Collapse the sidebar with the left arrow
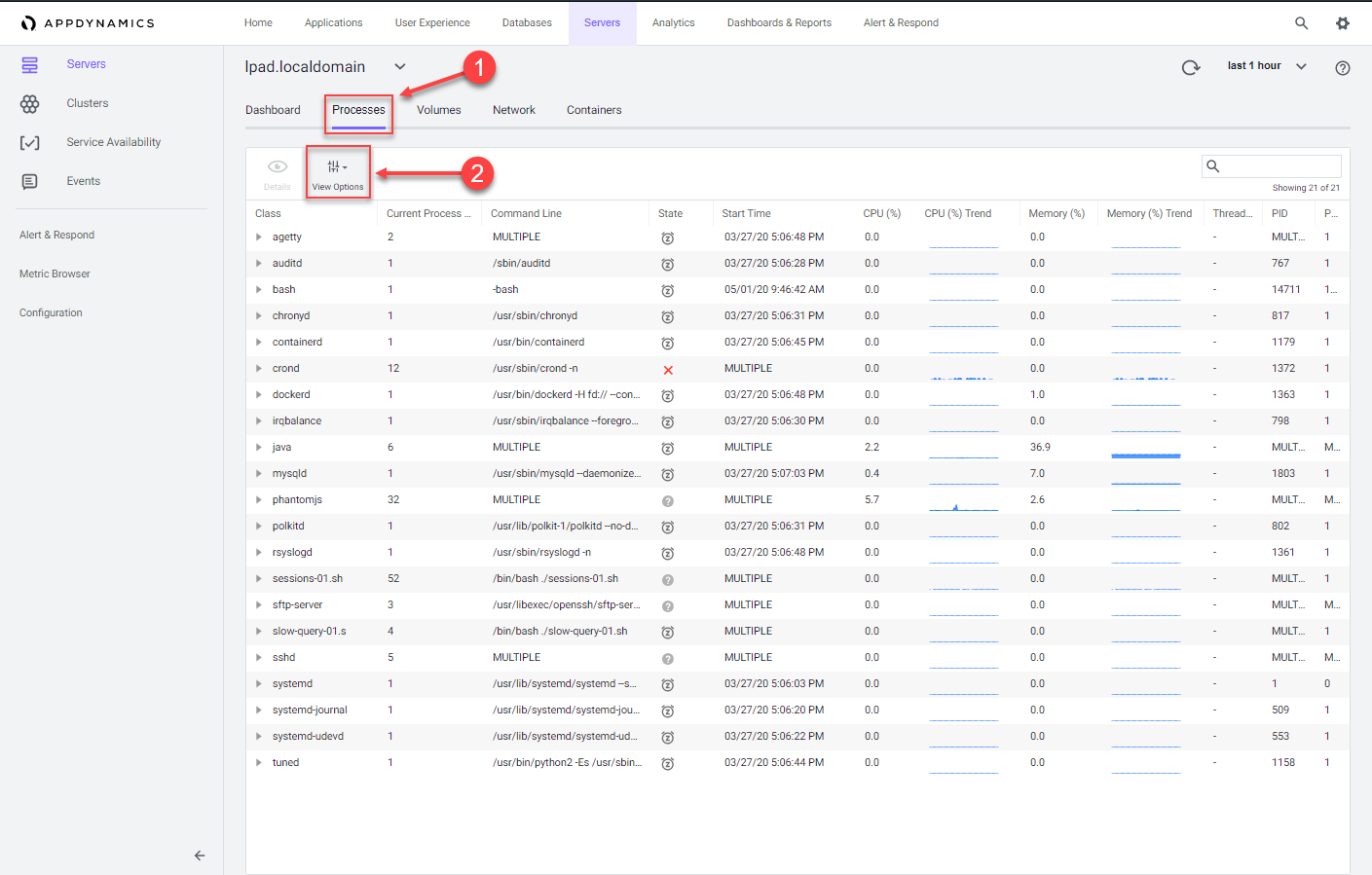1372x875 pixels. [x=200, y=856]
